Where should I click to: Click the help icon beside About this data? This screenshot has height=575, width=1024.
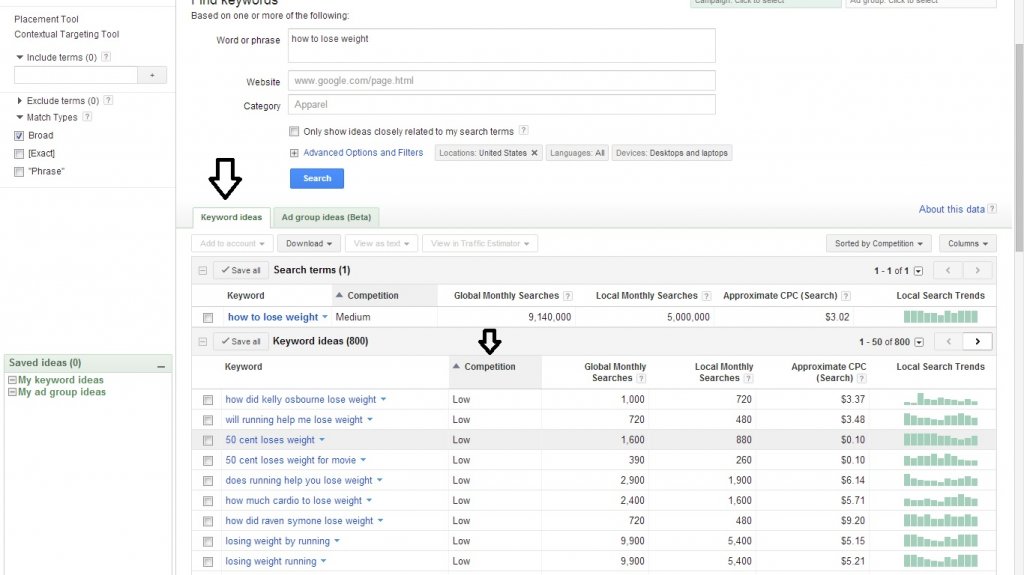992,209
